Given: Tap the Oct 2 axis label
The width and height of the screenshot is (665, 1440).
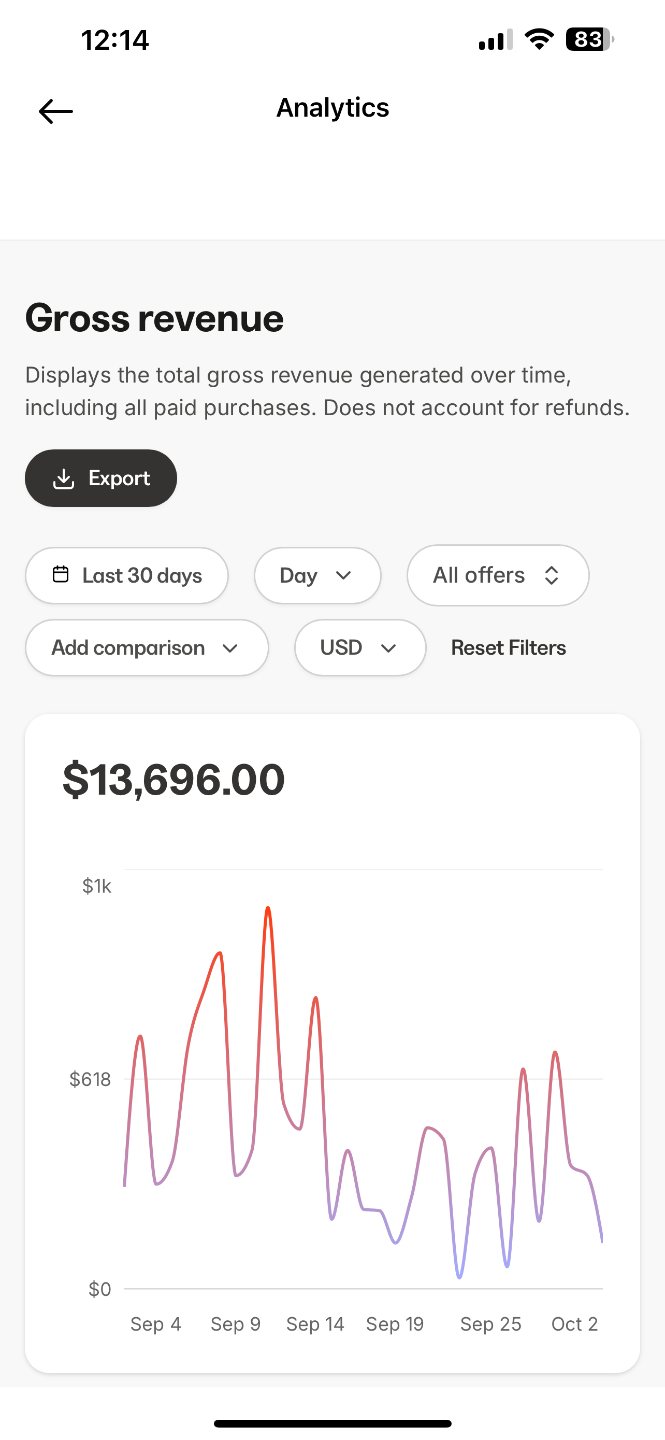Looking at the screenshot, I should click(574, 1324).
